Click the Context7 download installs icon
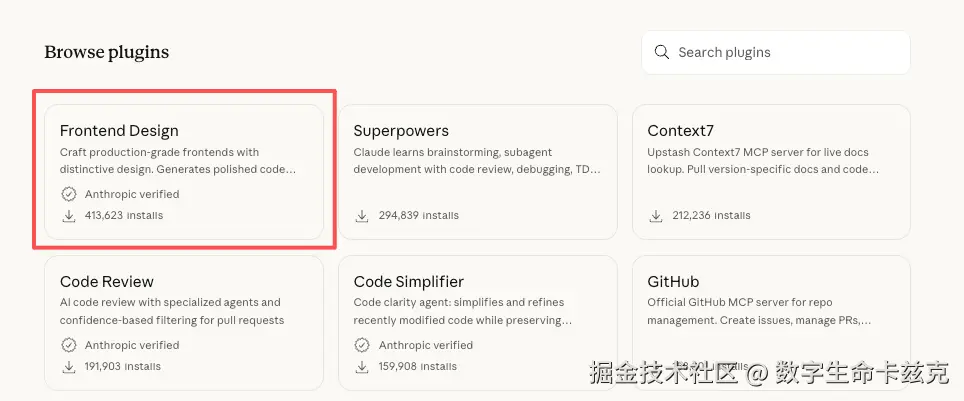Screen dimensions: 964x401 tap(656, 216)
